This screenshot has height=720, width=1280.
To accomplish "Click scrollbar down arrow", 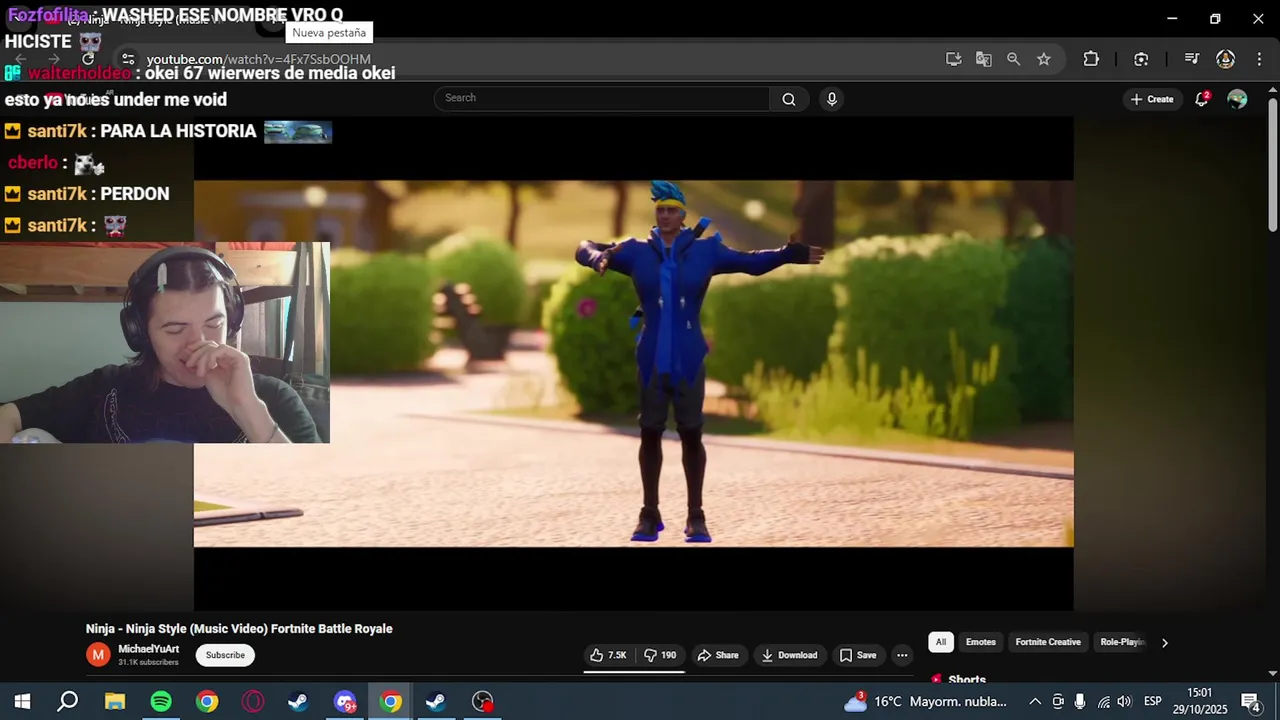I will (x=1272, y=674).
